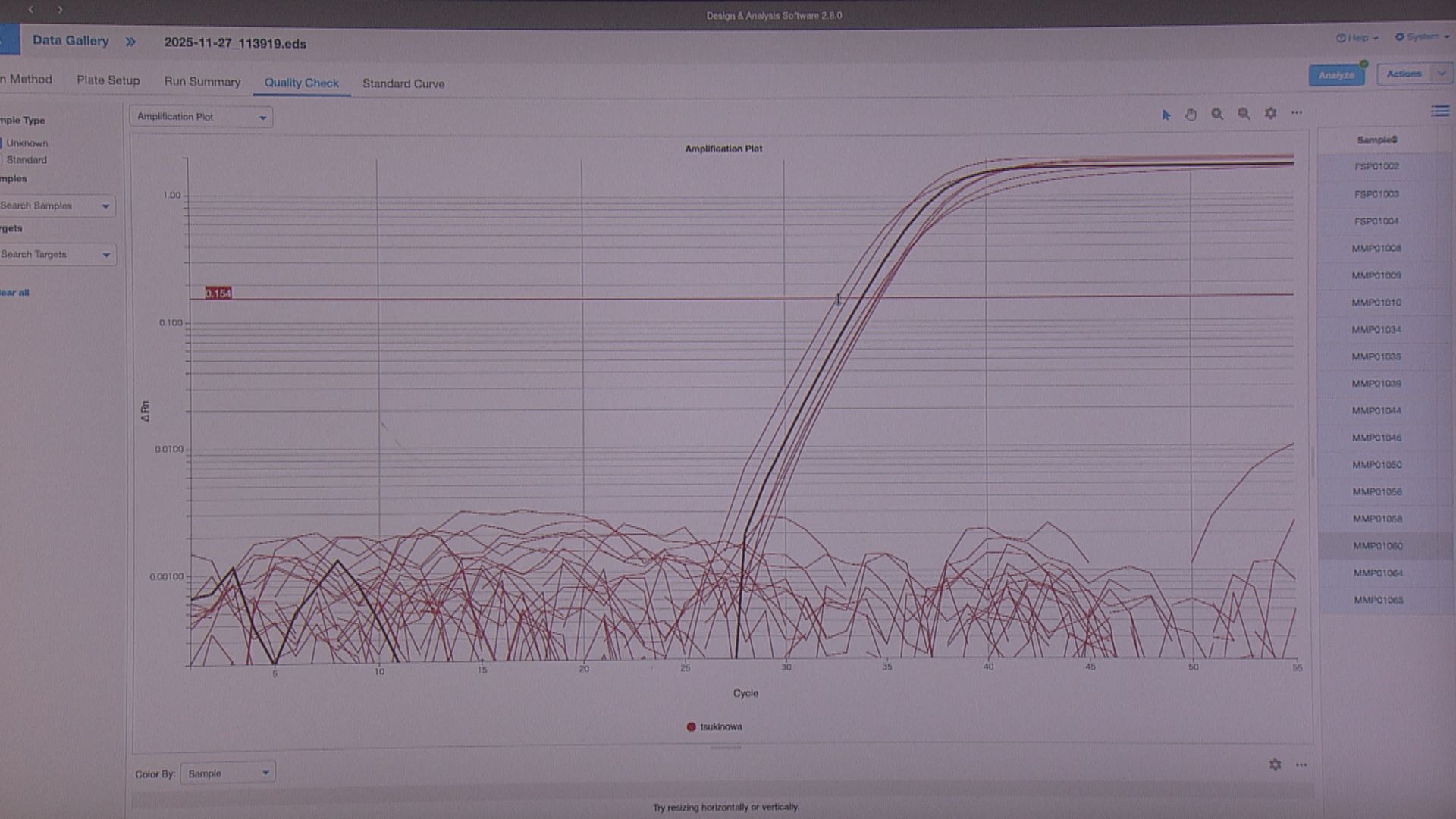Open table settings gear below plot
This screenshot has height=819, width=1456.
tap(1275, 764)
